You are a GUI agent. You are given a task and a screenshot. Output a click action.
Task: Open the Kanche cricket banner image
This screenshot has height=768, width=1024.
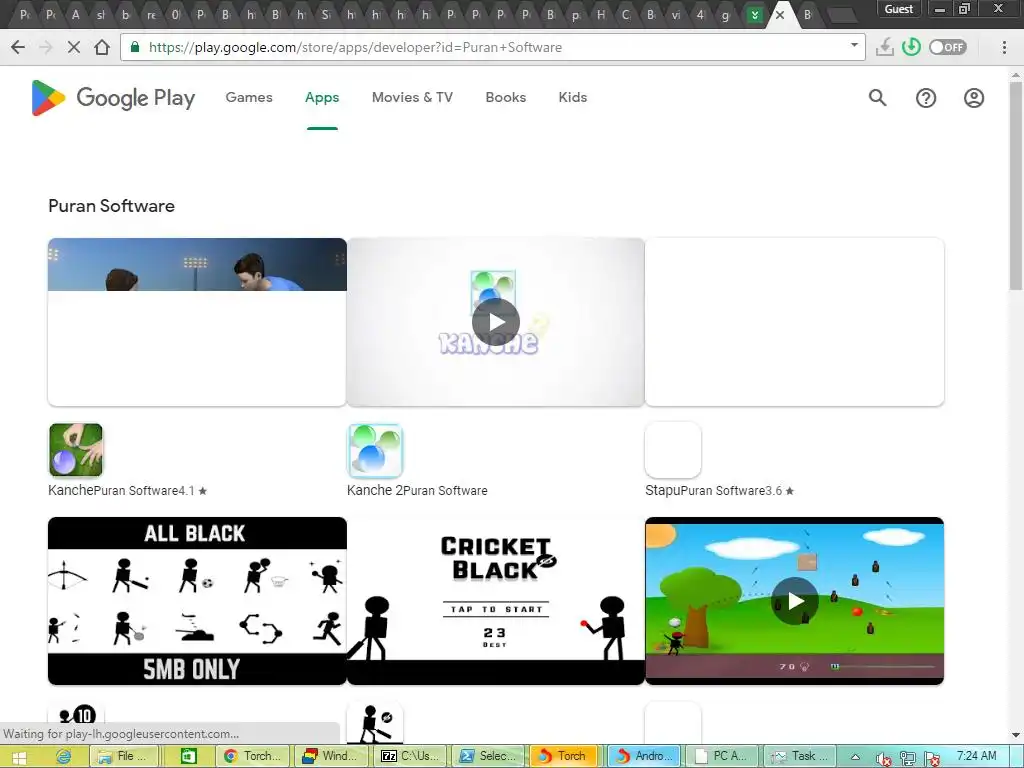click(197, 322)
